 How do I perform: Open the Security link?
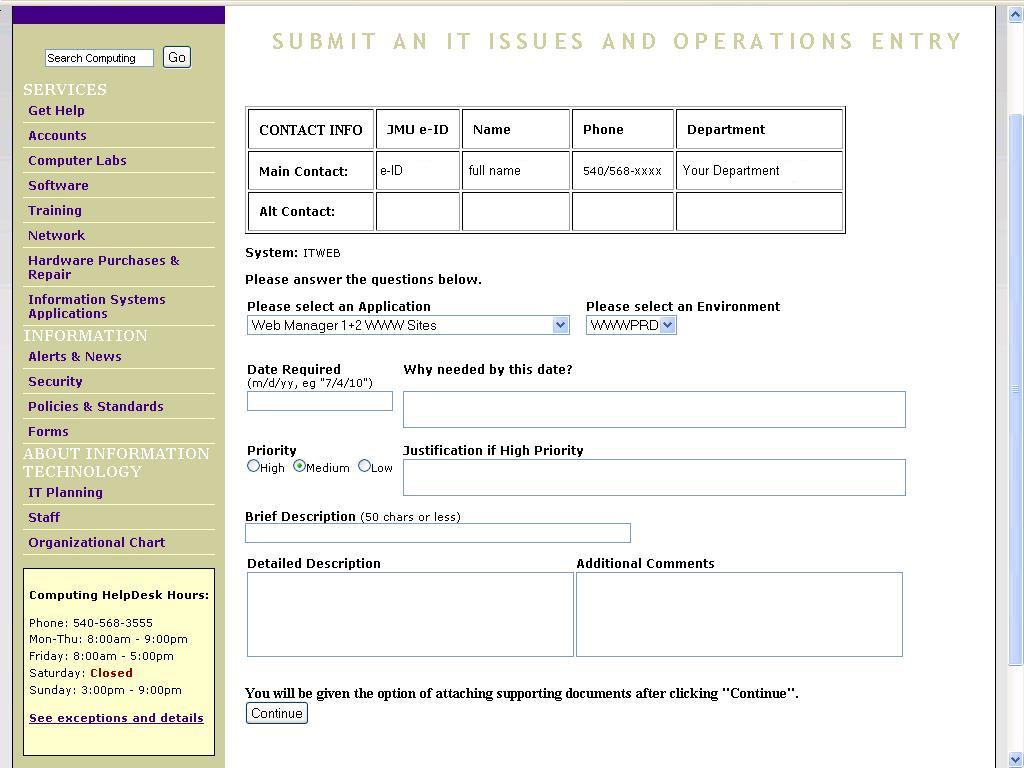coord(55,381)
